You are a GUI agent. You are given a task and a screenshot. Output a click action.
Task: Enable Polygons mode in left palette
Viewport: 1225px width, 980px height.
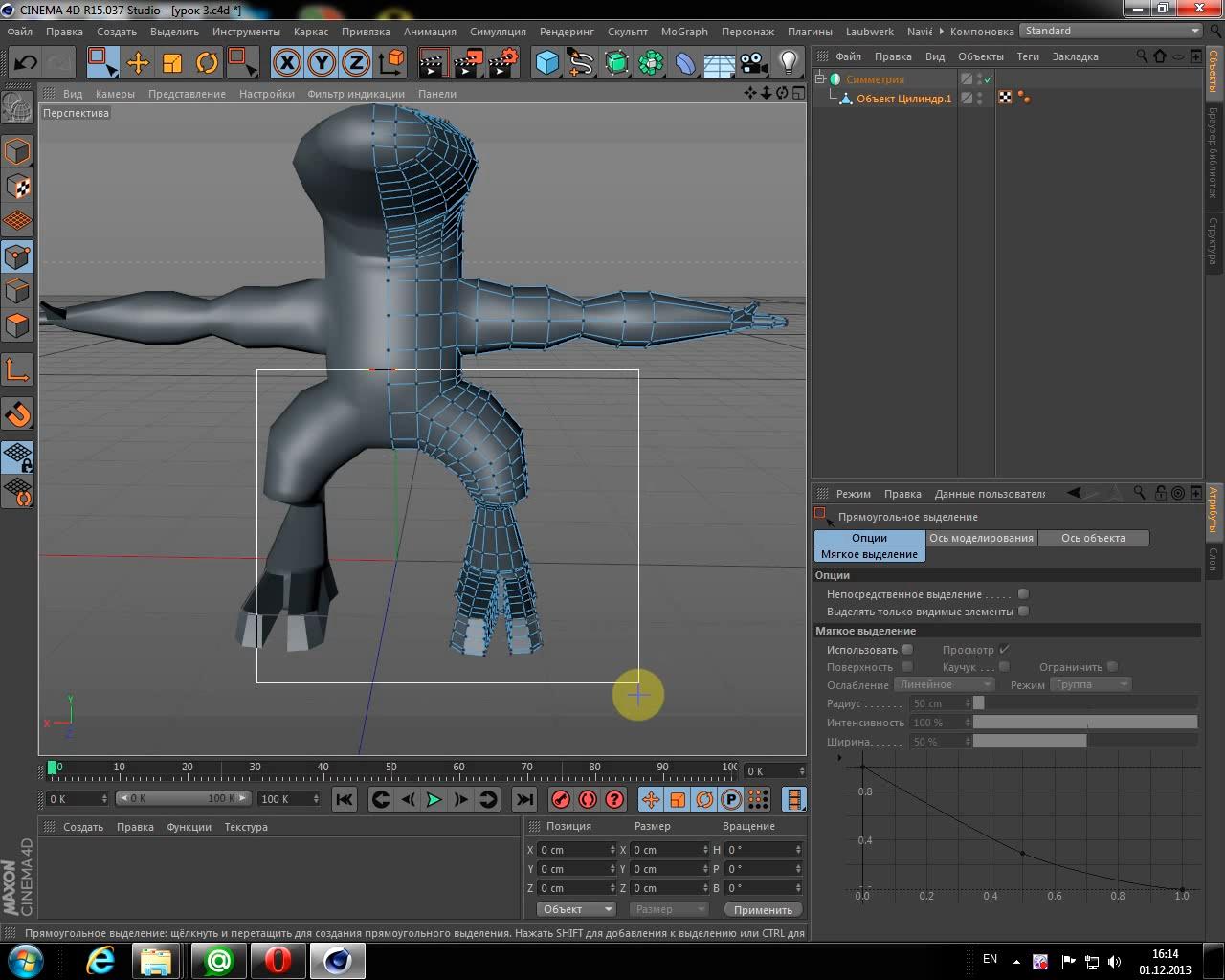[x=17, y=325]
